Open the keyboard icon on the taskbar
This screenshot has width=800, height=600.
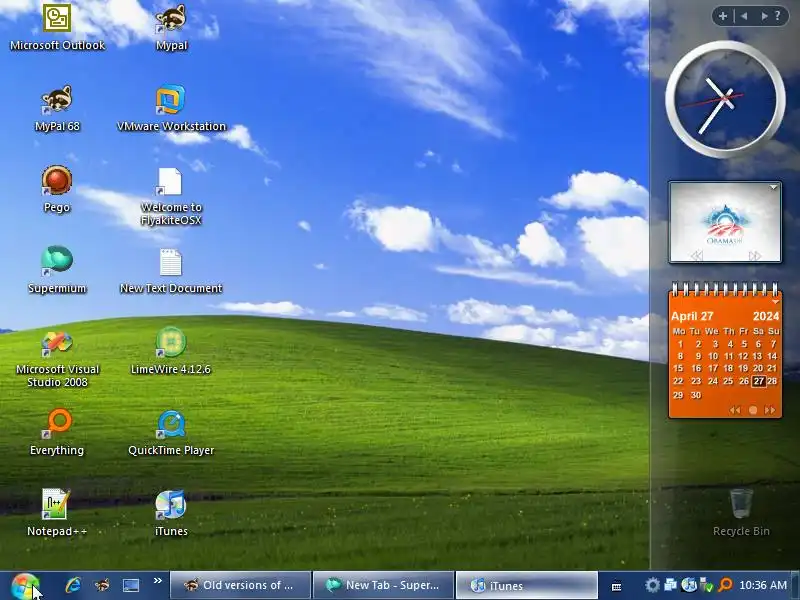616,587
